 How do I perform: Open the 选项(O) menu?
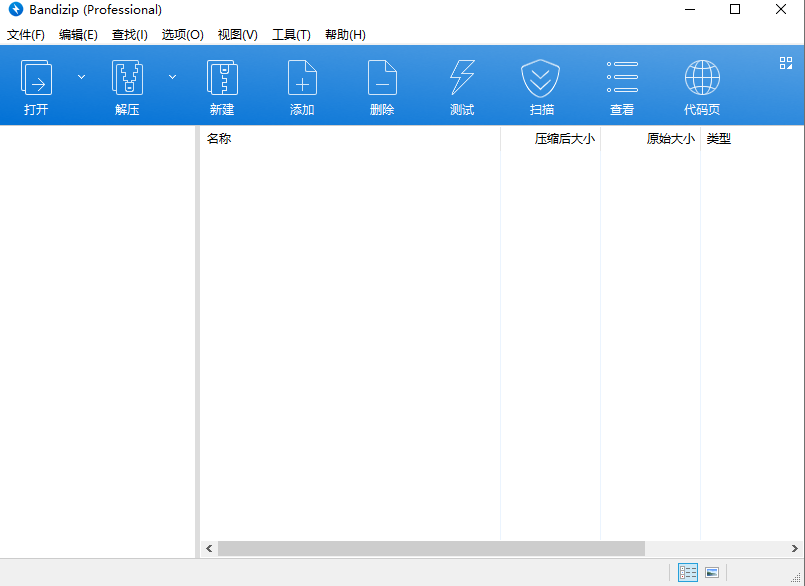click(183, 35)
